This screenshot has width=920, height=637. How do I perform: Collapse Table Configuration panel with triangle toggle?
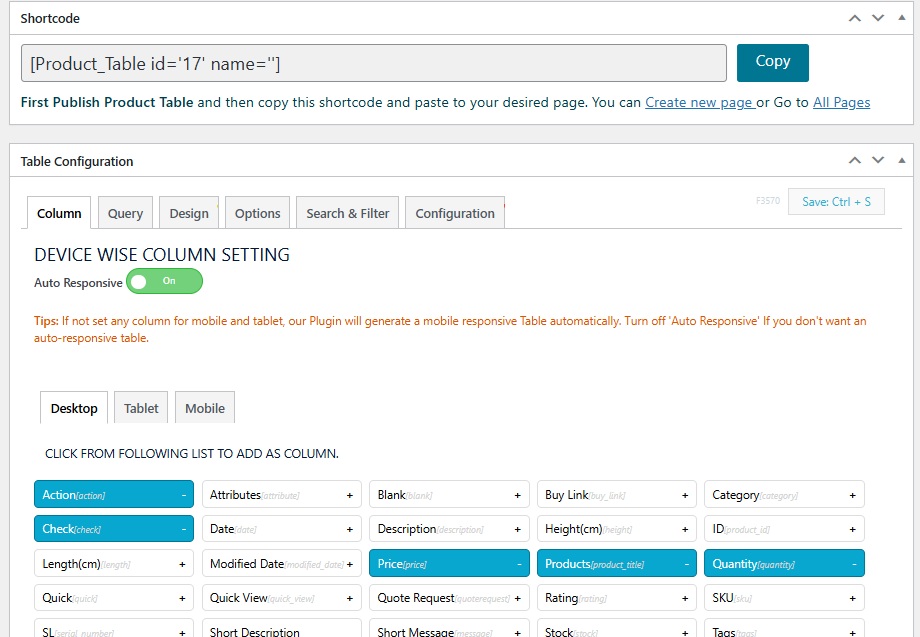point(902,160)
